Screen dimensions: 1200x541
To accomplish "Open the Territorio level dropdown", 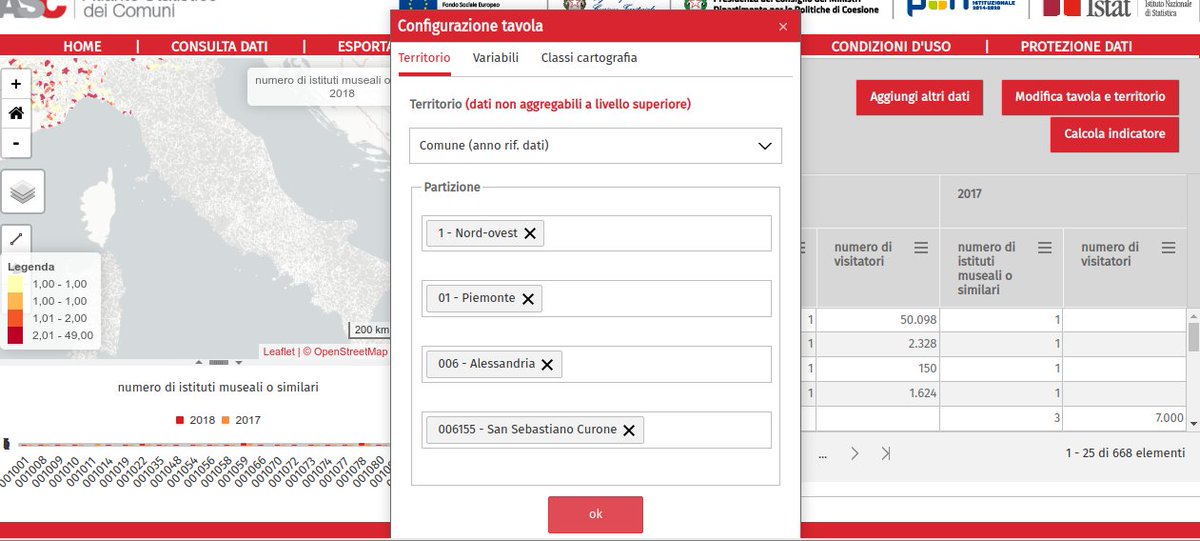I will [595, 145].
